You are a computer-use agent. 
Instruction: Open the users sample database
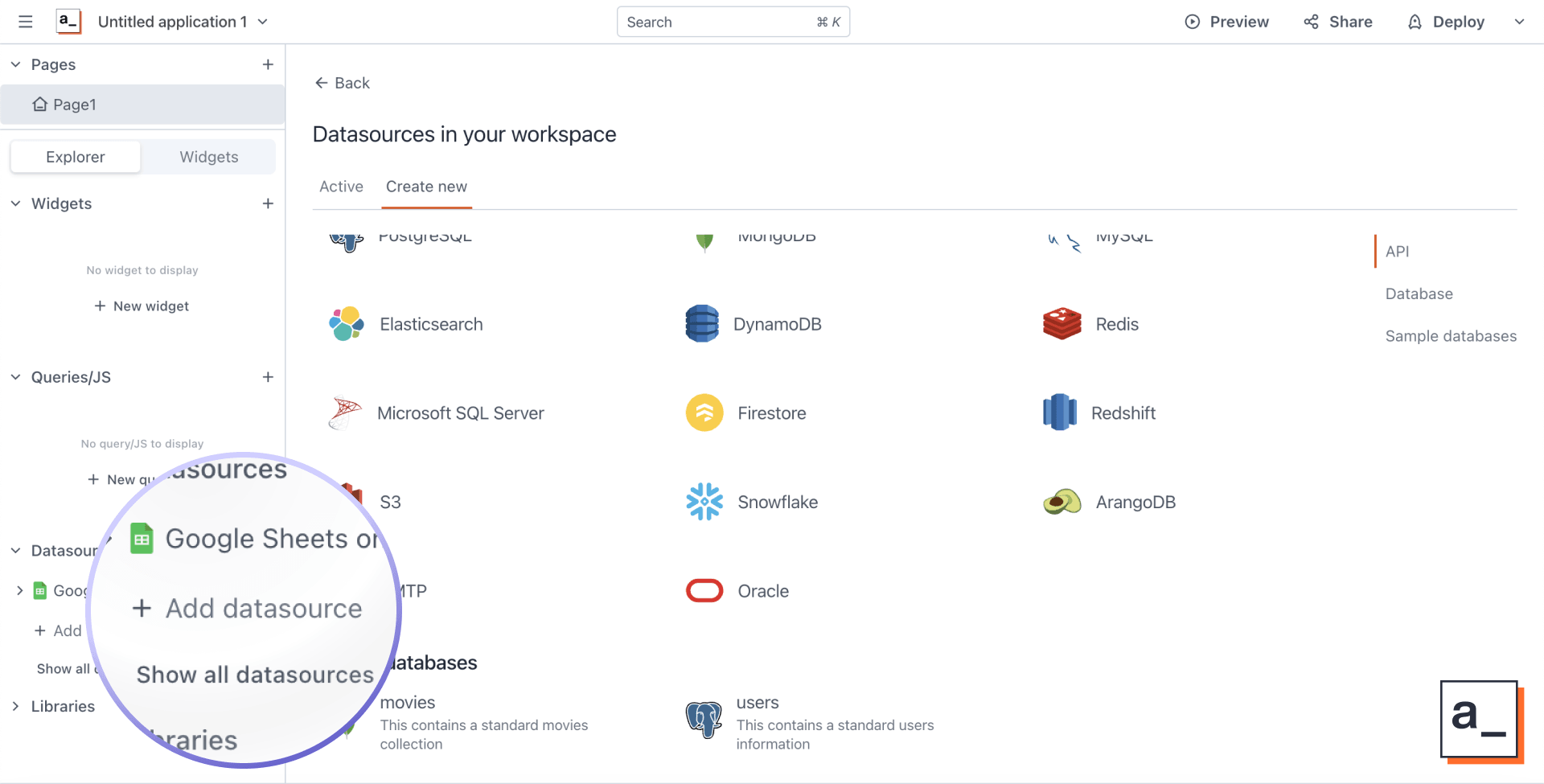pyautogui.click(x=758, y=702)
